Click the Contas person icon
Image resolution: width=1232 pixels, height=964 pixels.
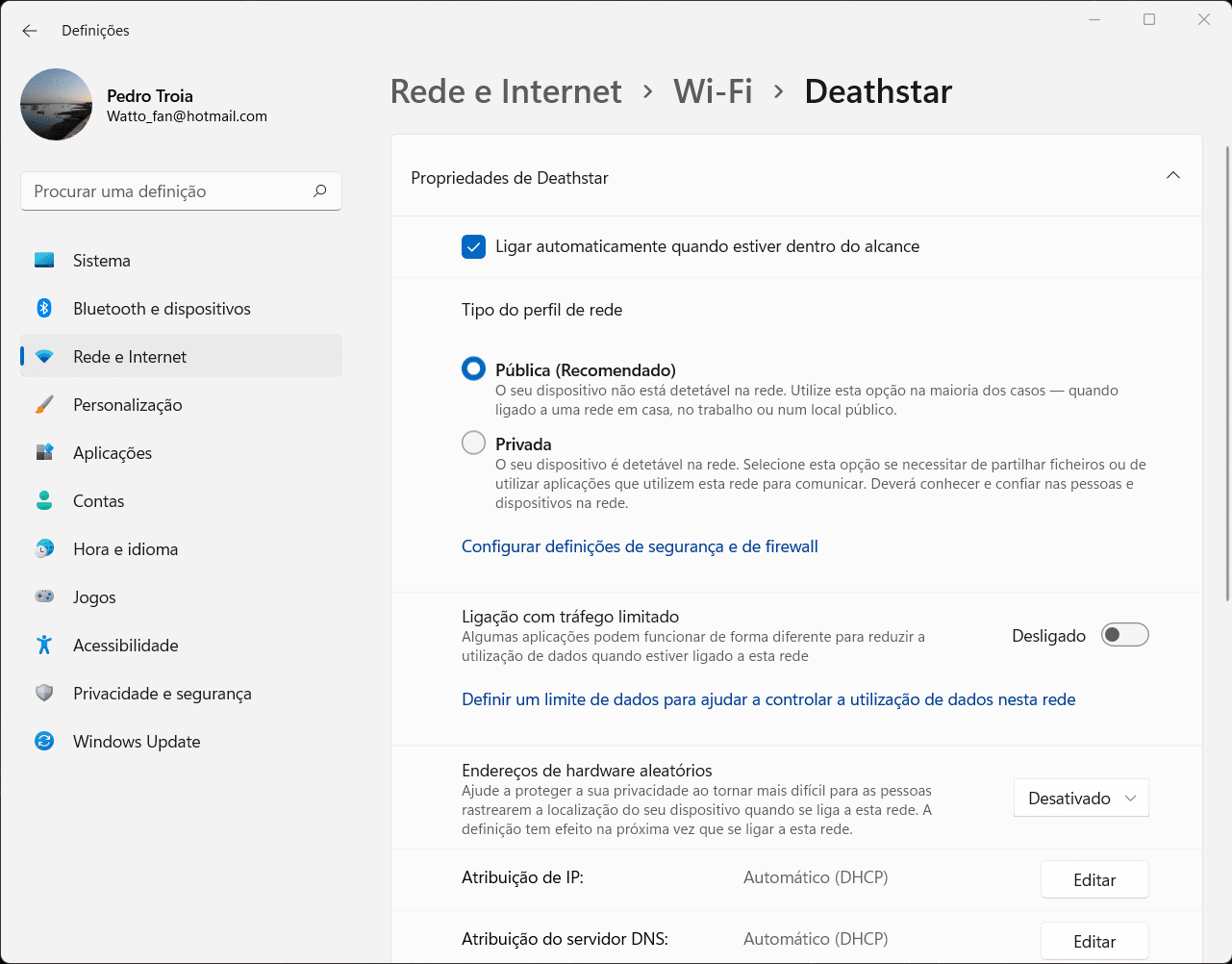44,501
